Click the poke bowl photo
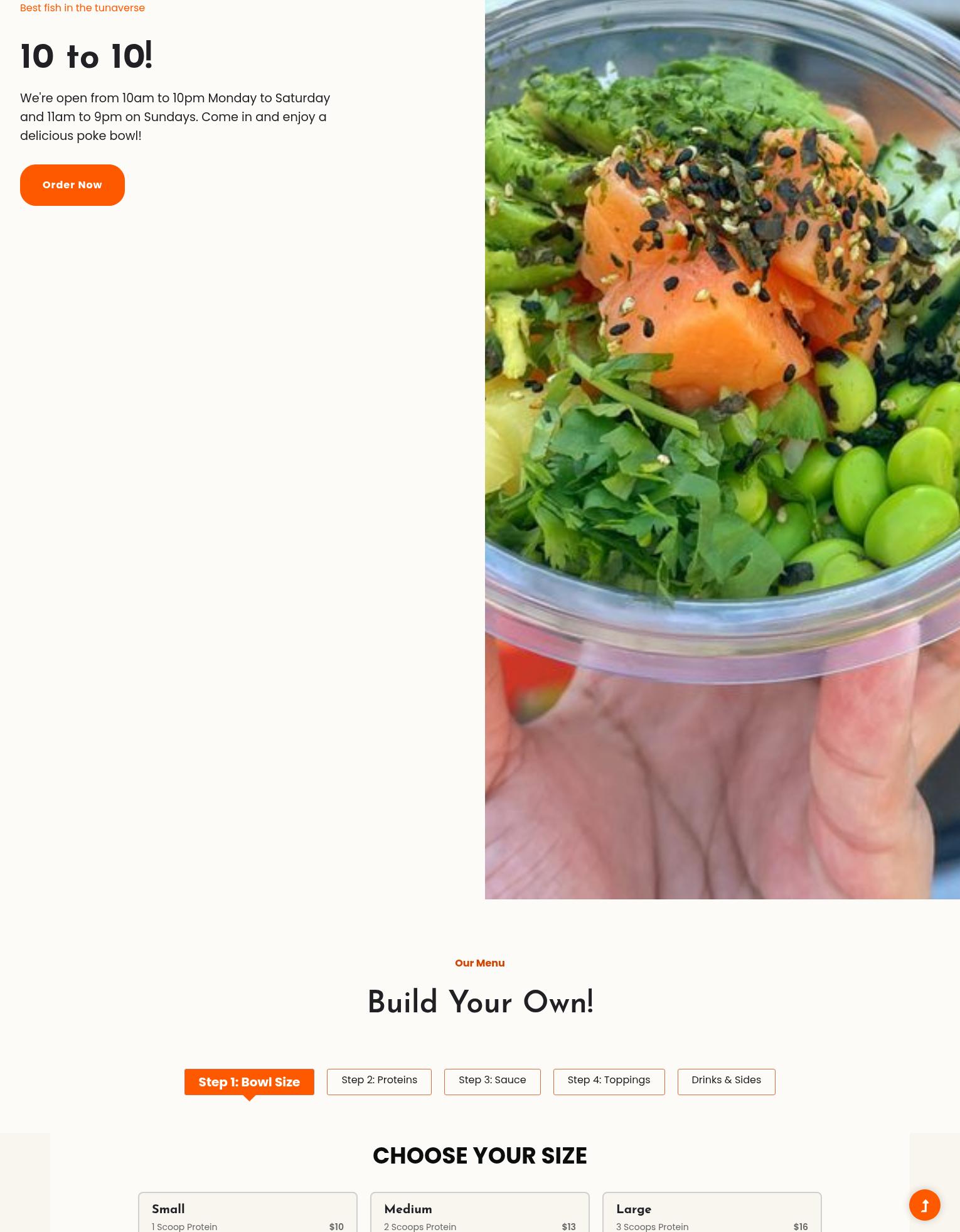This screenshot has width=960, height=1232. click(x=722, y=449)
